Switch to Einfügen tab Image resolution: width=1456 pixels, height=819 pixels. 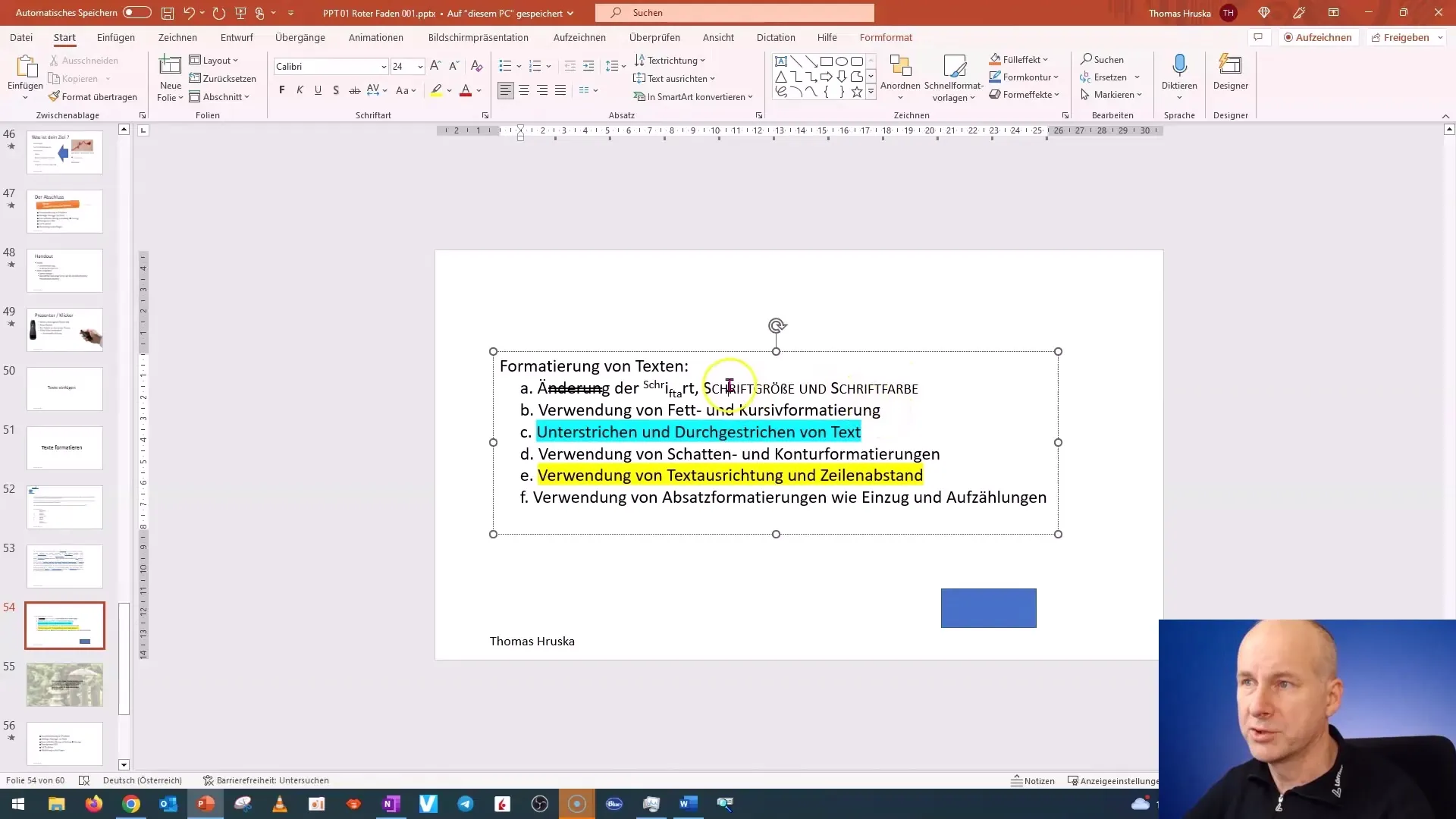pos(116,37)
